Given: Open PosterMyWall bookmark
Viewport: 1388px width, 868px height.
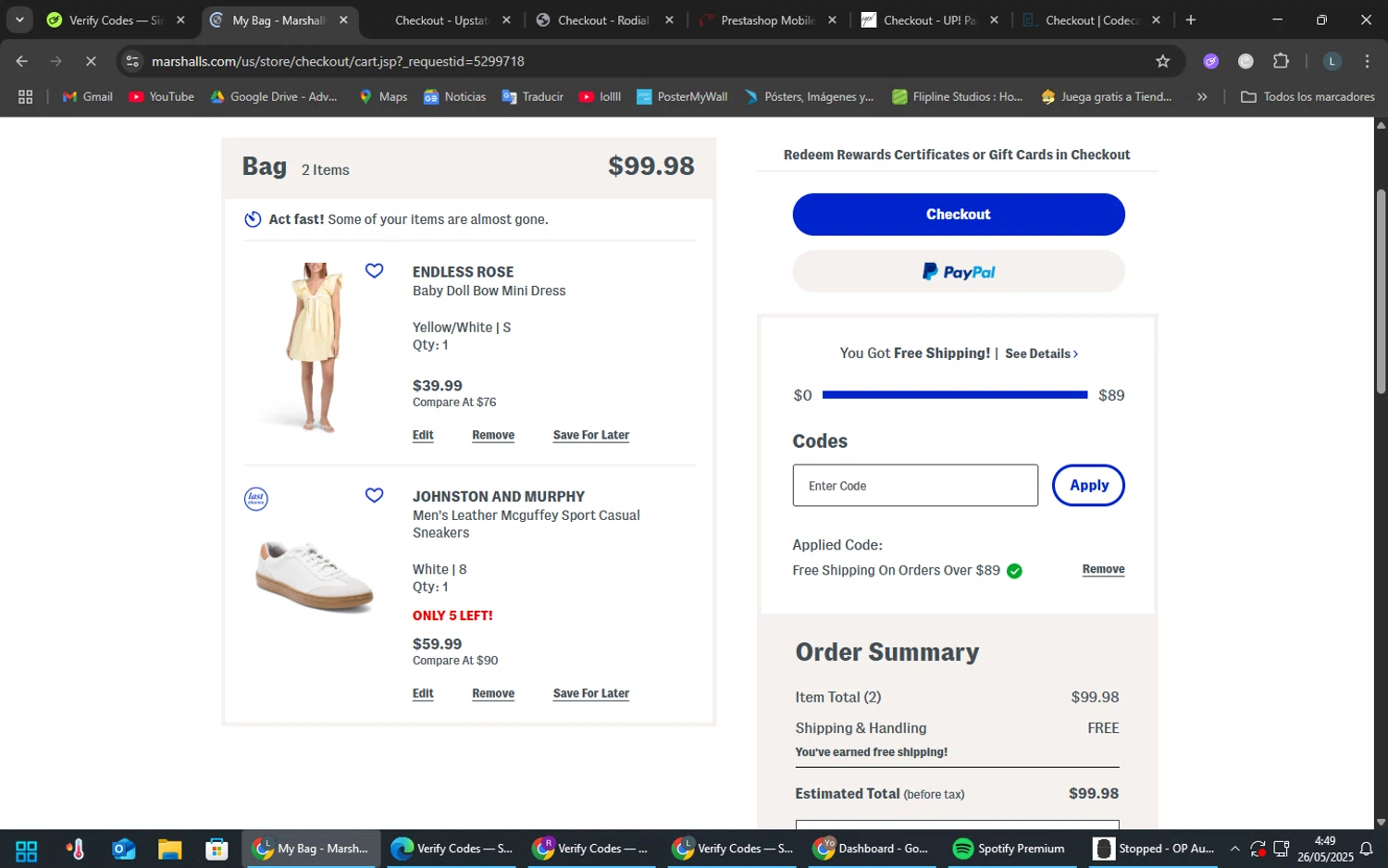Looking at the screenshot, I should pyautogui.click(x=682, y=96).
